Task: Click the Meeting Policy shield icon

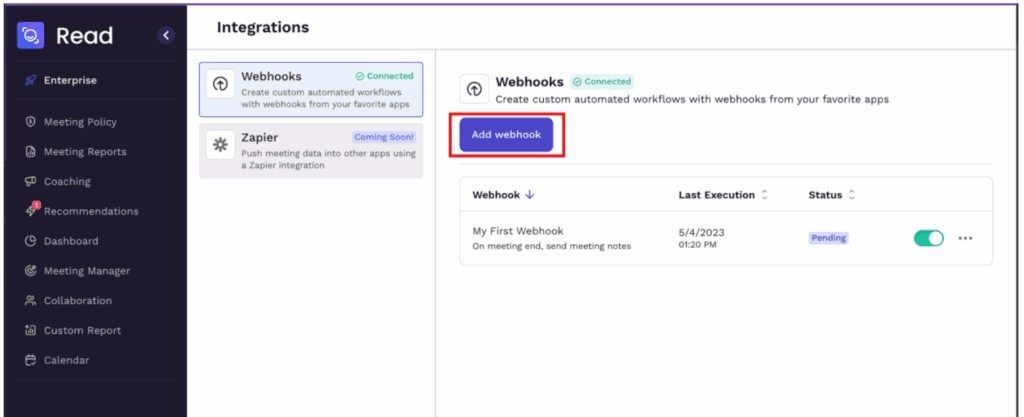Action: click(x=31, y=122)
